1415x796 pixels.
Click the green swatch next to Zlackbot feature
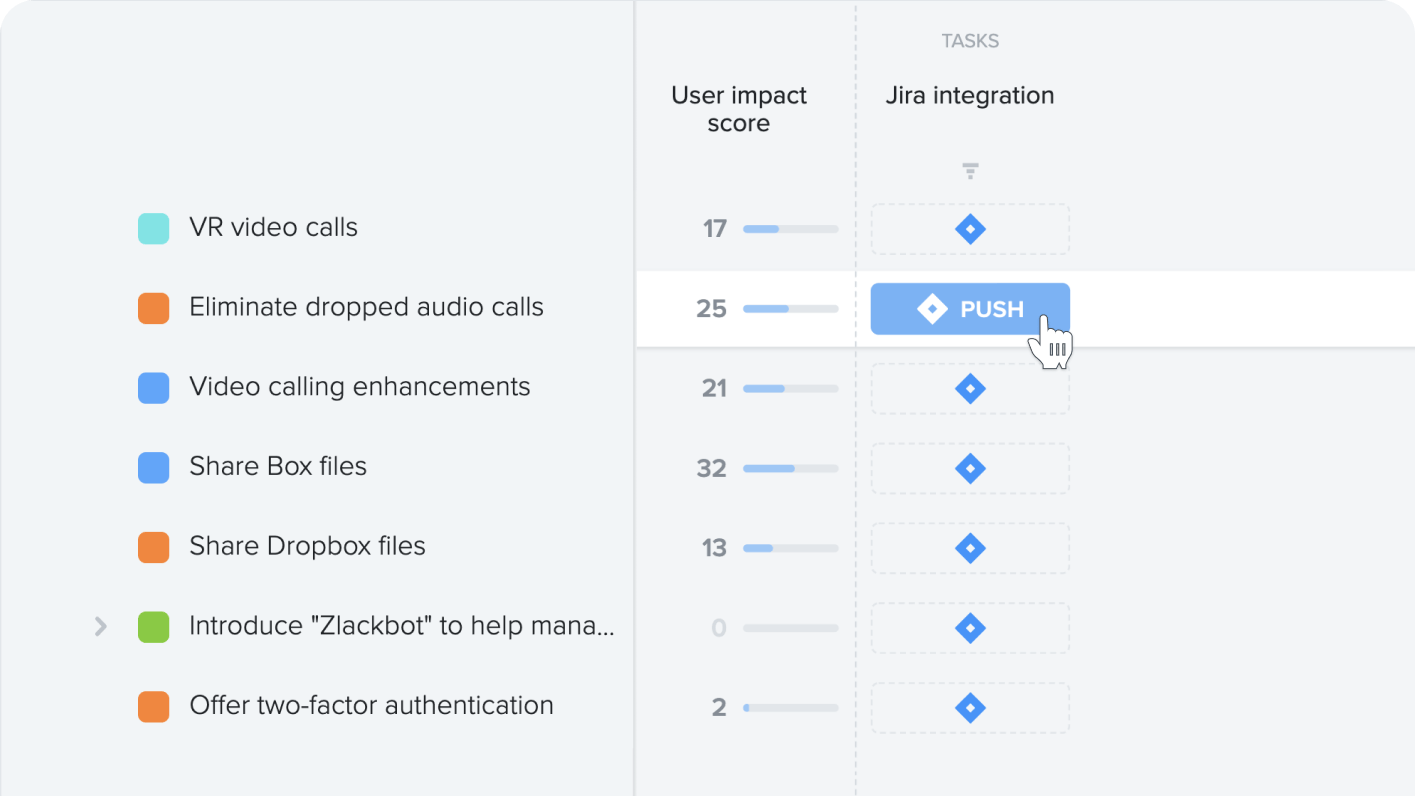(x=153, y=627)
